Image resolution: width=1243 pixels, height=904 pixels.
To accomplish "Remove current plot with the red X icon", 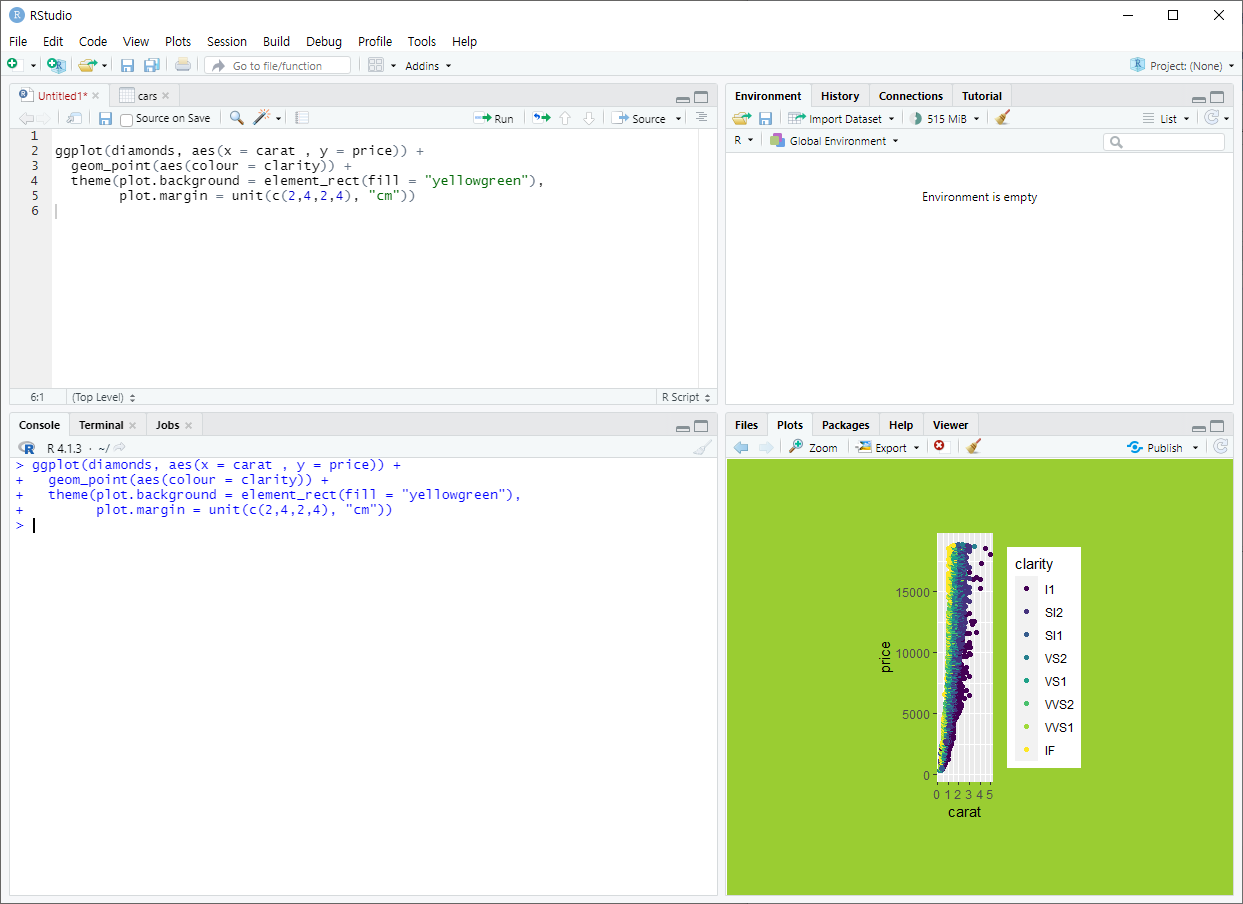I will 939,446.
